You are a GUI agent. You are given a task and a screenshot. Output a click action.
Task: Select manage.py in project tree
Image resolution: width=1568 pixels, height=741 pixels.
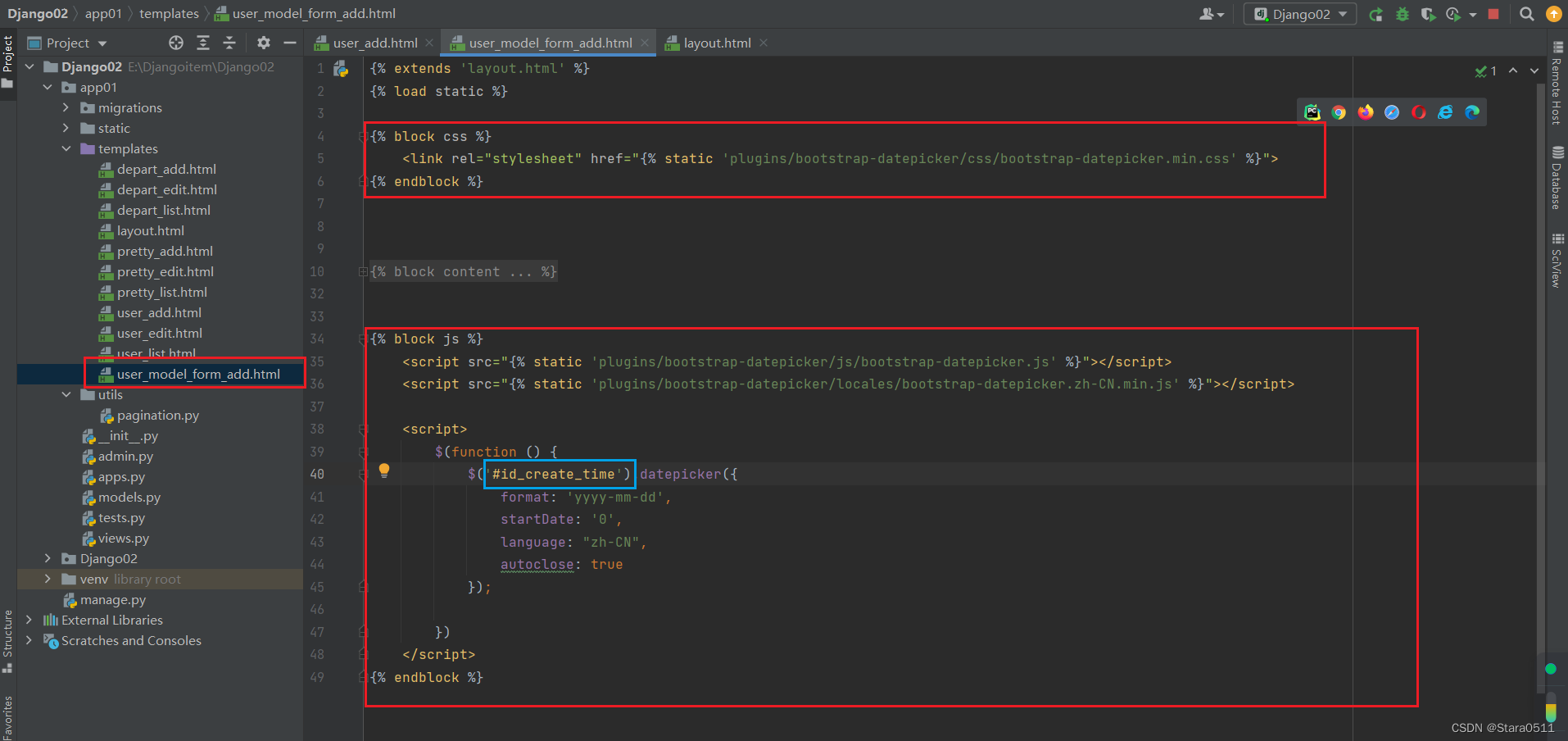(x=112, y=599)
